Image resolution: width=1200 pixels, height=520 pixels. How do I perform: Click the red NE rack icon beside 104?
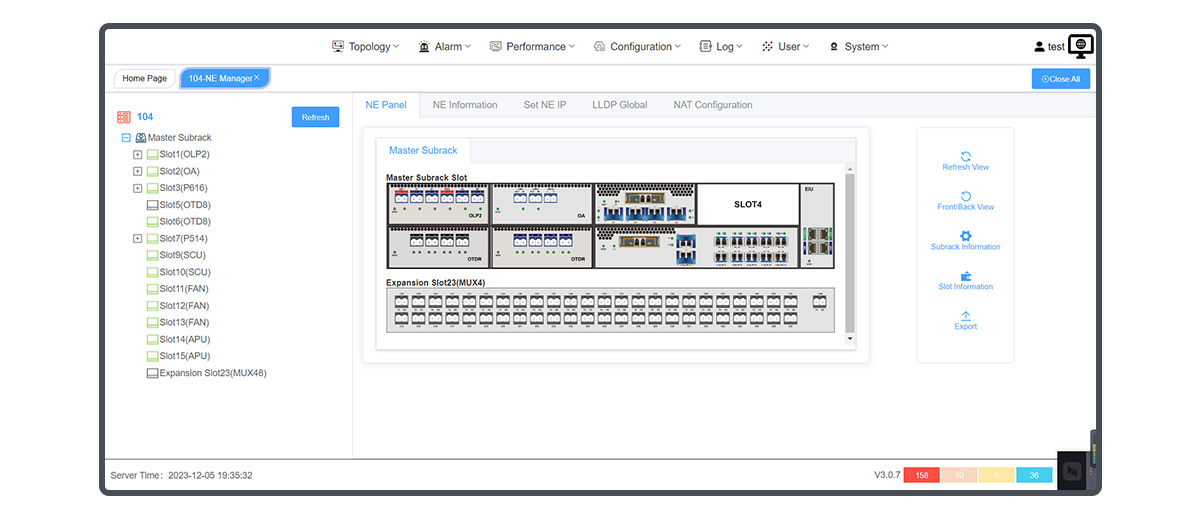point(124,117)
